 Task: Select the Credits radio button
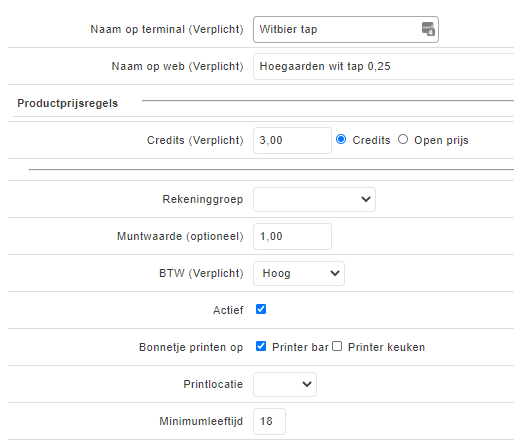[x=341, y=139]
